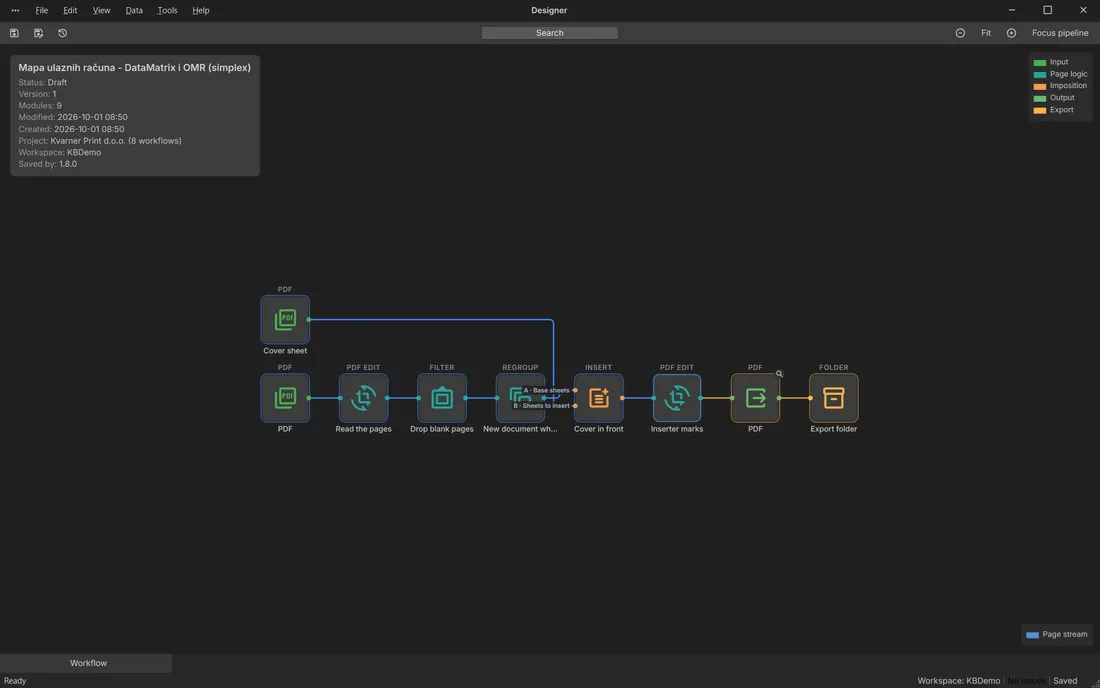Open the Edit menu
Image resolution: width=1100 pixels, height=688 pixels.
tap(70, 11)
